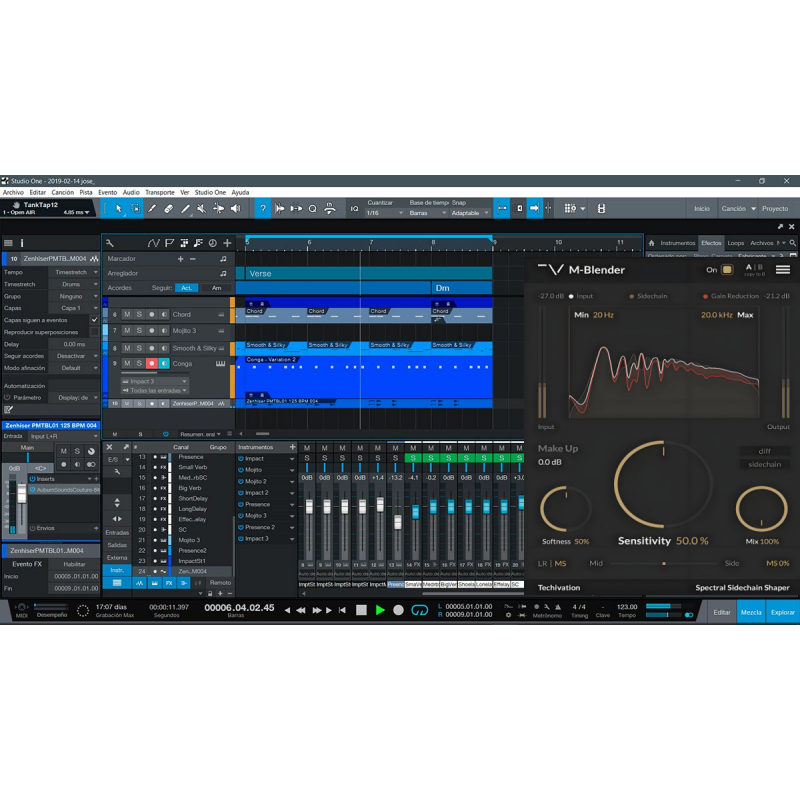The width and height of the screenshot is (800, 800).
Task: Switch to Efectos browser tab
Action: [711, 243]
